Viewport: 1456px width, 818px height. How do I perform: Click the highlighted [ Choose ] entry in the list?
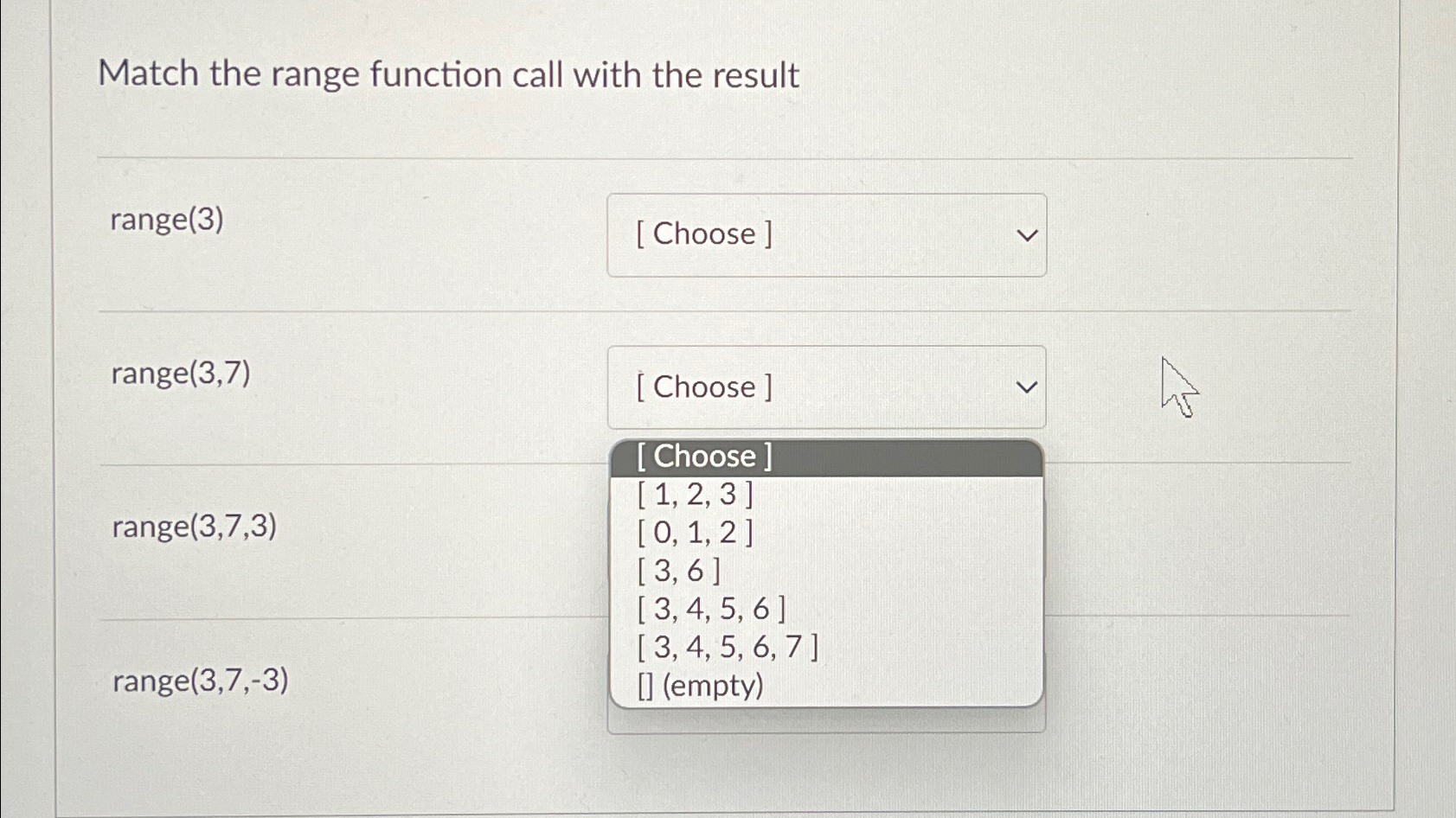pyautogui.click(x=702, y=456)
